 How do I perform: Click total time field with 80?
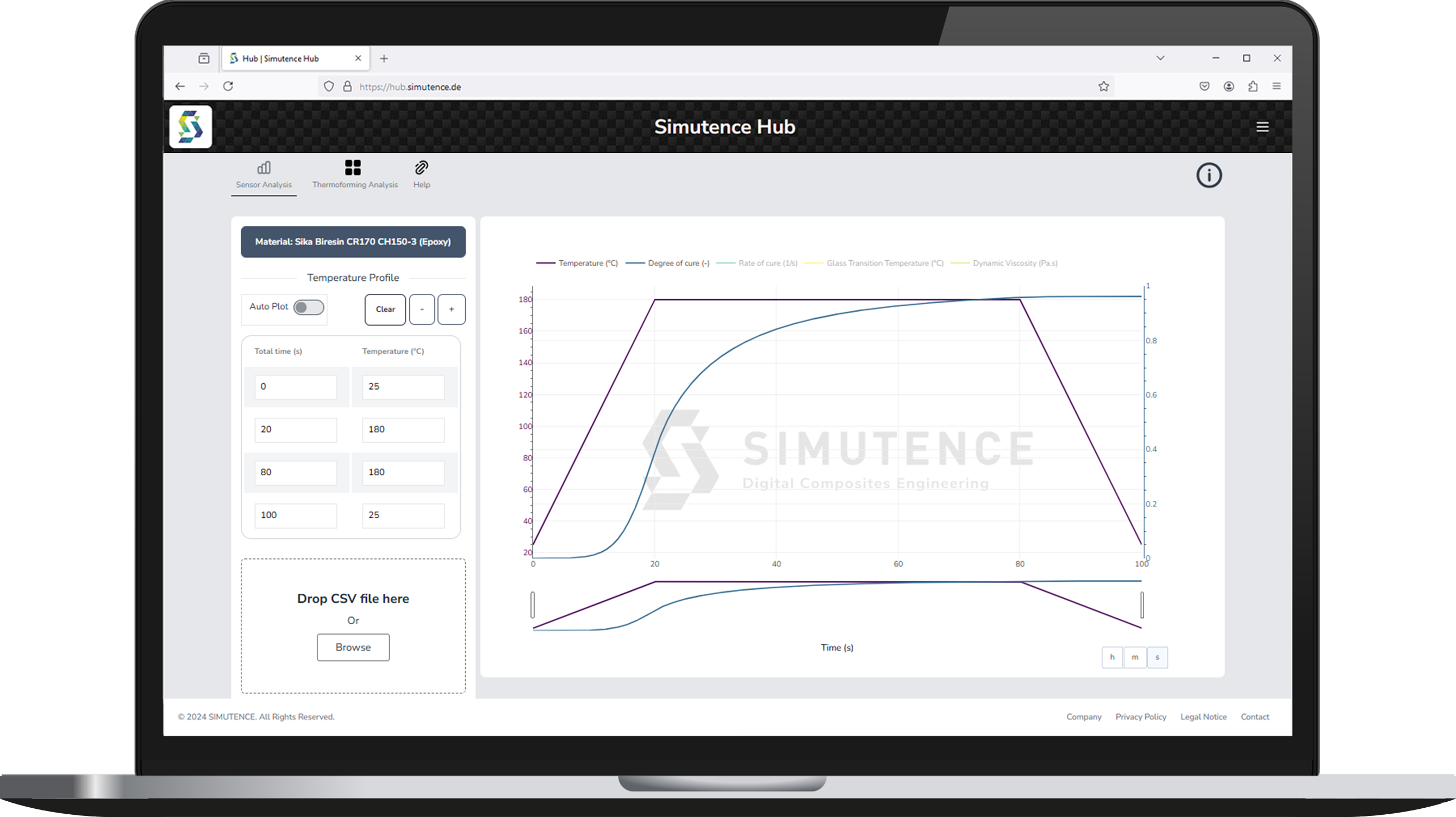[296, 473]
